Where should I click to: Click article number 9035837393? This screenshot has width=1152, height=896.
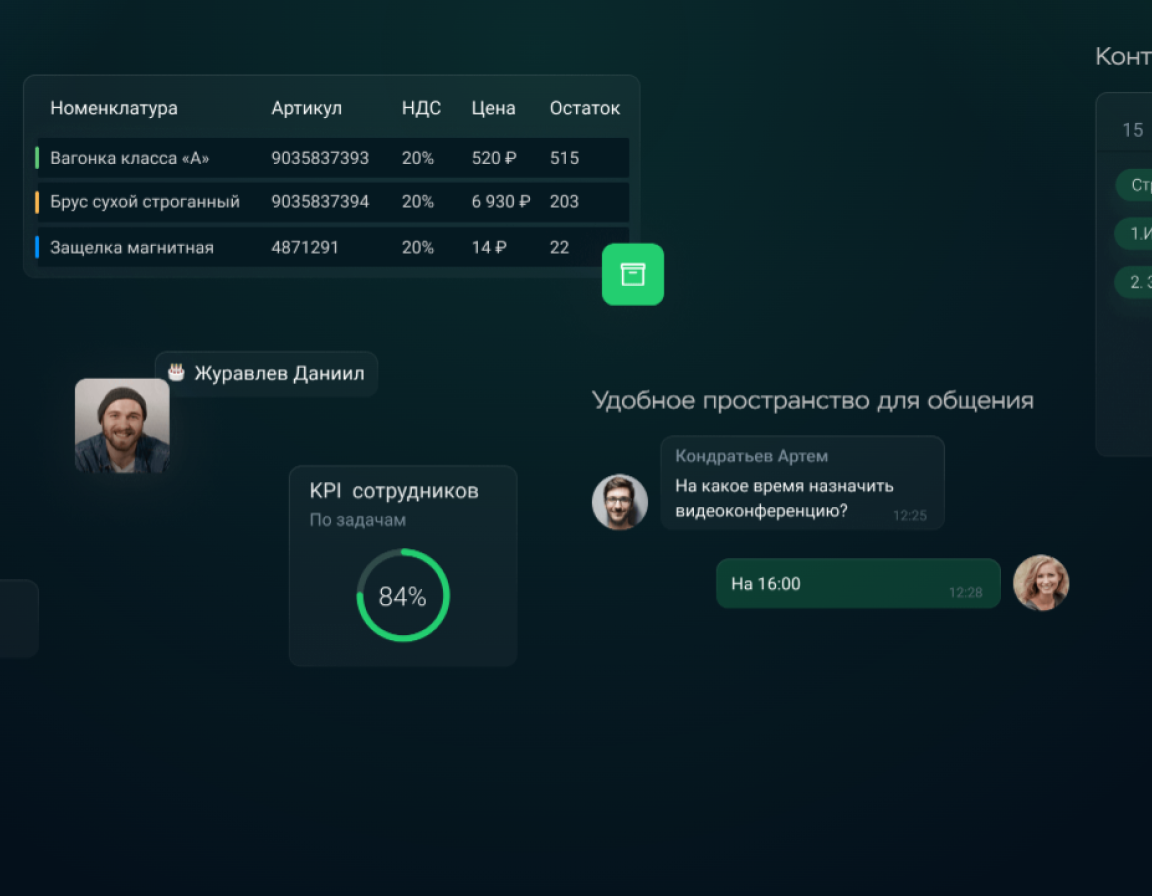(x=320, y=158)
